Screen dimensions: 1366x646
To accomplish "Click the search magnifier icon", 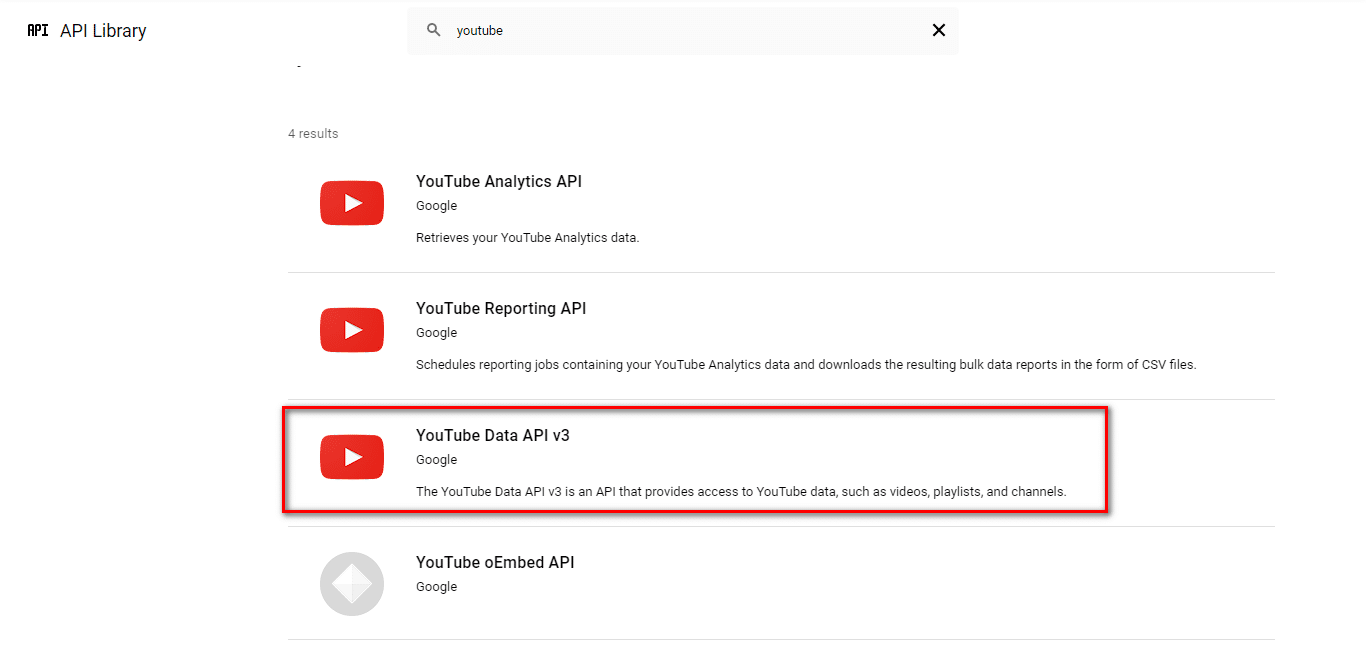I will click(x=433, y=30).
